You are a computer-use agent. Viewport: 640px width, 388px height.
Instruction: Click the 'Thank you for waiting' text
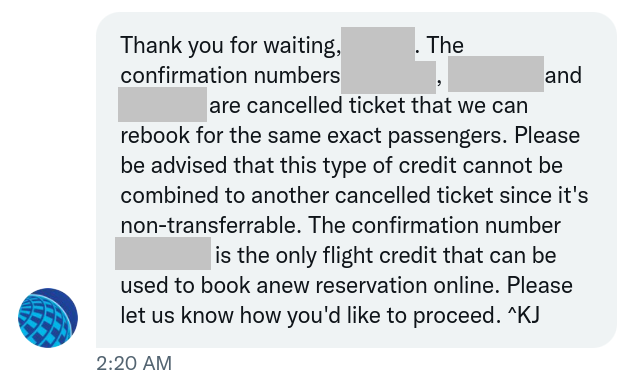pyautogui.click(x=231, y=45)
